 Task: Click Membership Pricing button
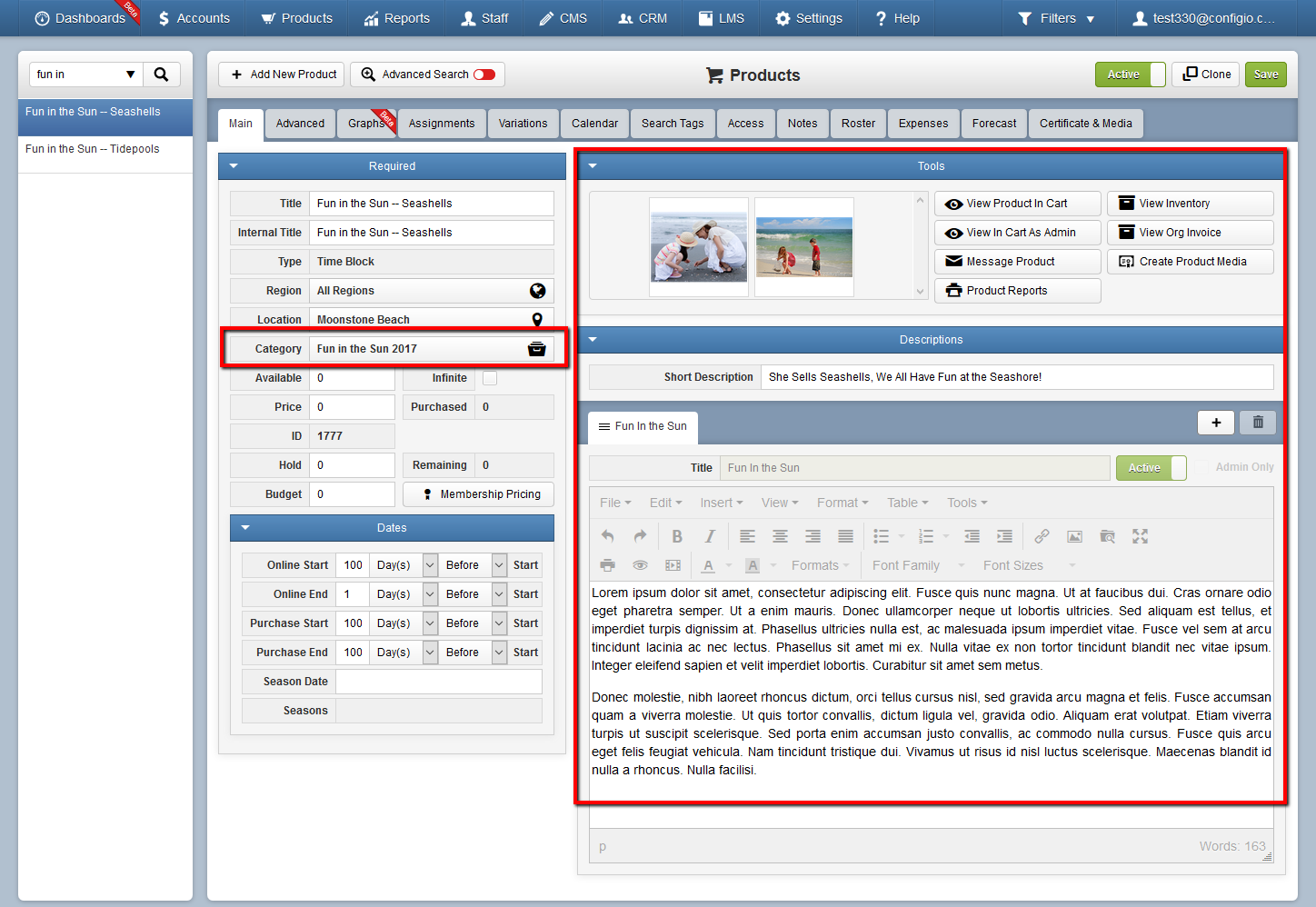478,494
